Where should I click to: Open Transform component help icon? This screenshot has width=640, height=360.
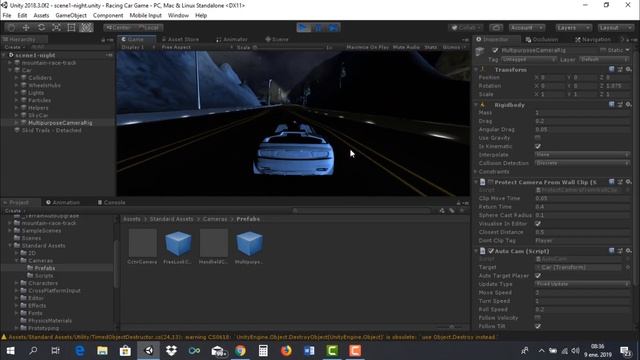coord(611,69)
